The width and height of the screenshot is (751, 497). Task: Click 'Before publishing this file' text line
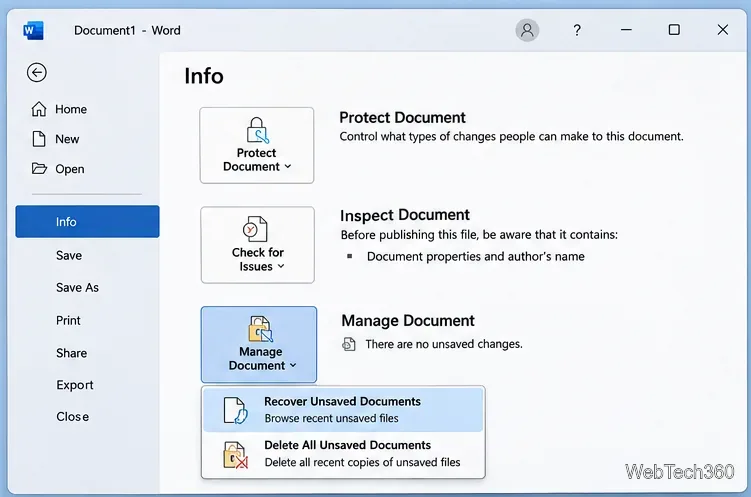pos(479,235)
